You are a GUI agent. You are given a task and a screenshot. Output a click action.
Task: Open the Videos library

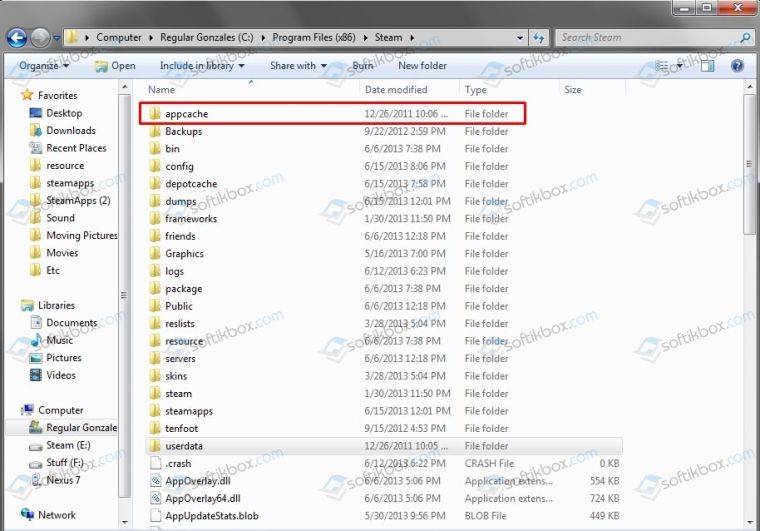click(x=52, y=375)
